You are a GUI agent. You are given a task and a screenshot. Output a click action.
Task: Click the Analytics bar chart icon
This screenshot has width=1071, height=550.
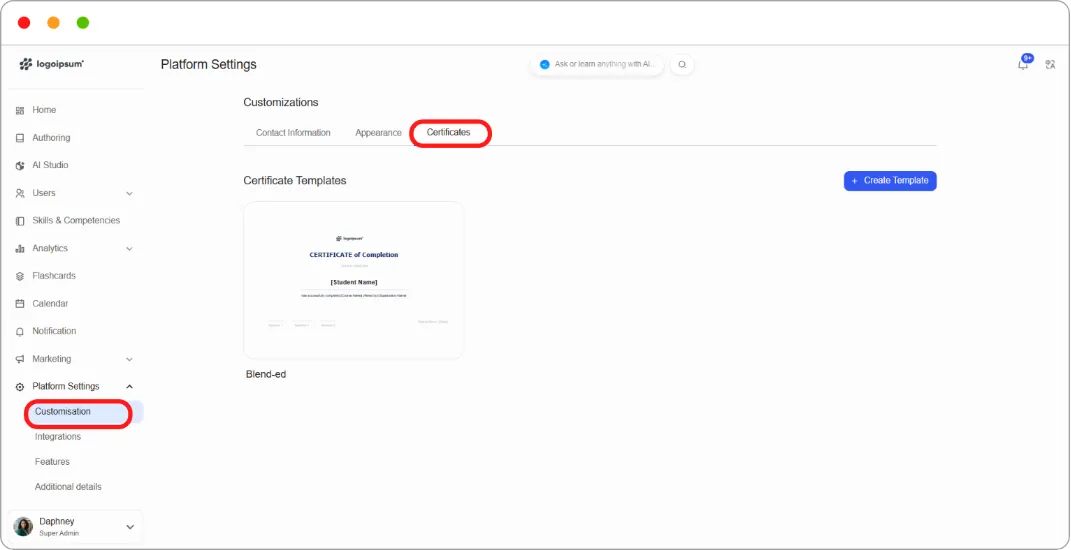20,249
